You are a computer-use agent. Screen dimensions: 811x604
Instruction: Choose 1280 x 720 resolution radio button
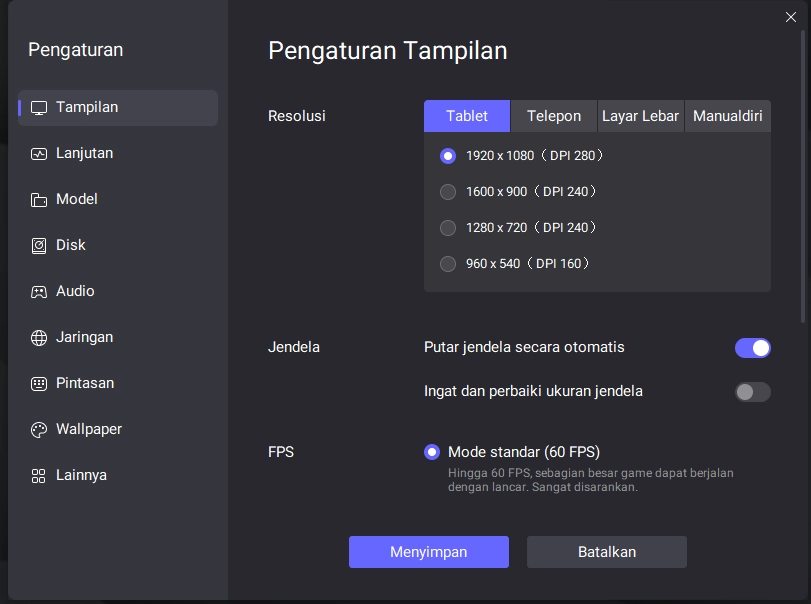click(448, 228)
